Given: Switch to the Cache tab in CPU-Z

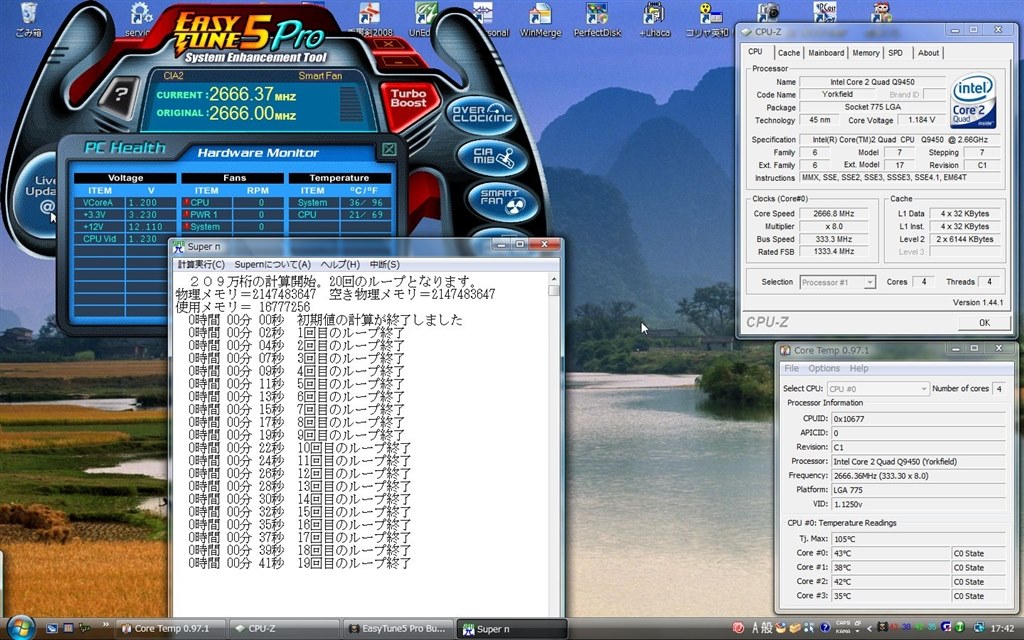Looking at the screenshot, I should tap(789, 53).
